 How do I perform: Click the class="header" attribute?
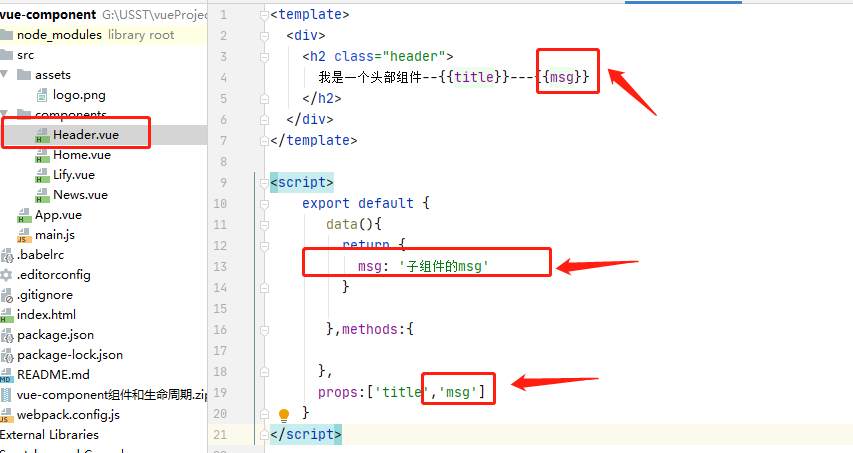click(390, 57)
